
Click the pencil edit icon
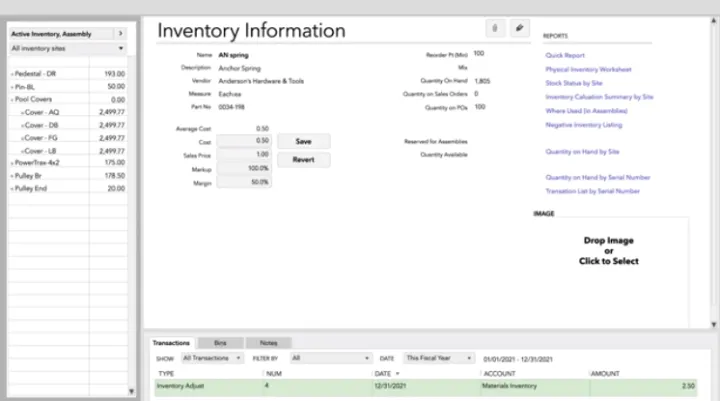[519, 29]
